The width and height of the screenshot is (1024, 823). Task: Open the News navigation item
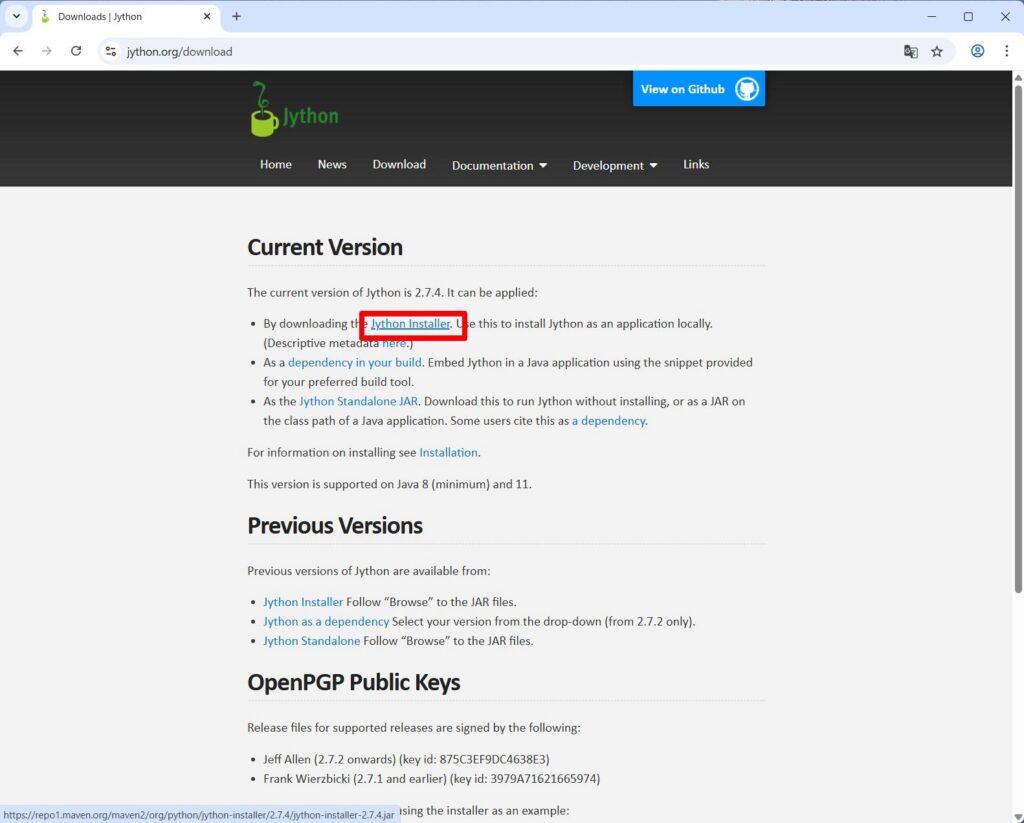332,165
